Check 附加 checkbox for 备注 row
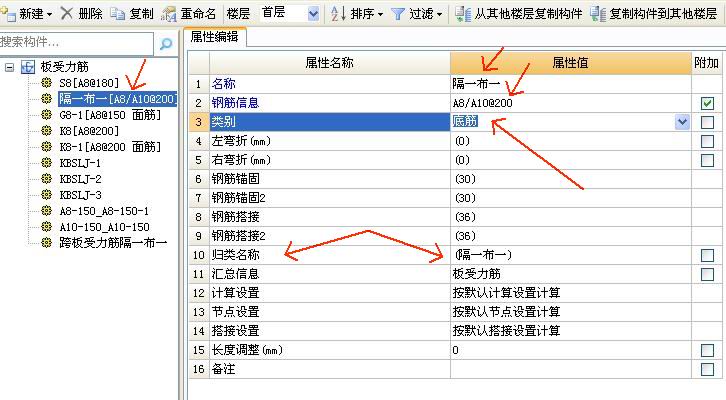The image size is (726, 400). click(707, 369)
